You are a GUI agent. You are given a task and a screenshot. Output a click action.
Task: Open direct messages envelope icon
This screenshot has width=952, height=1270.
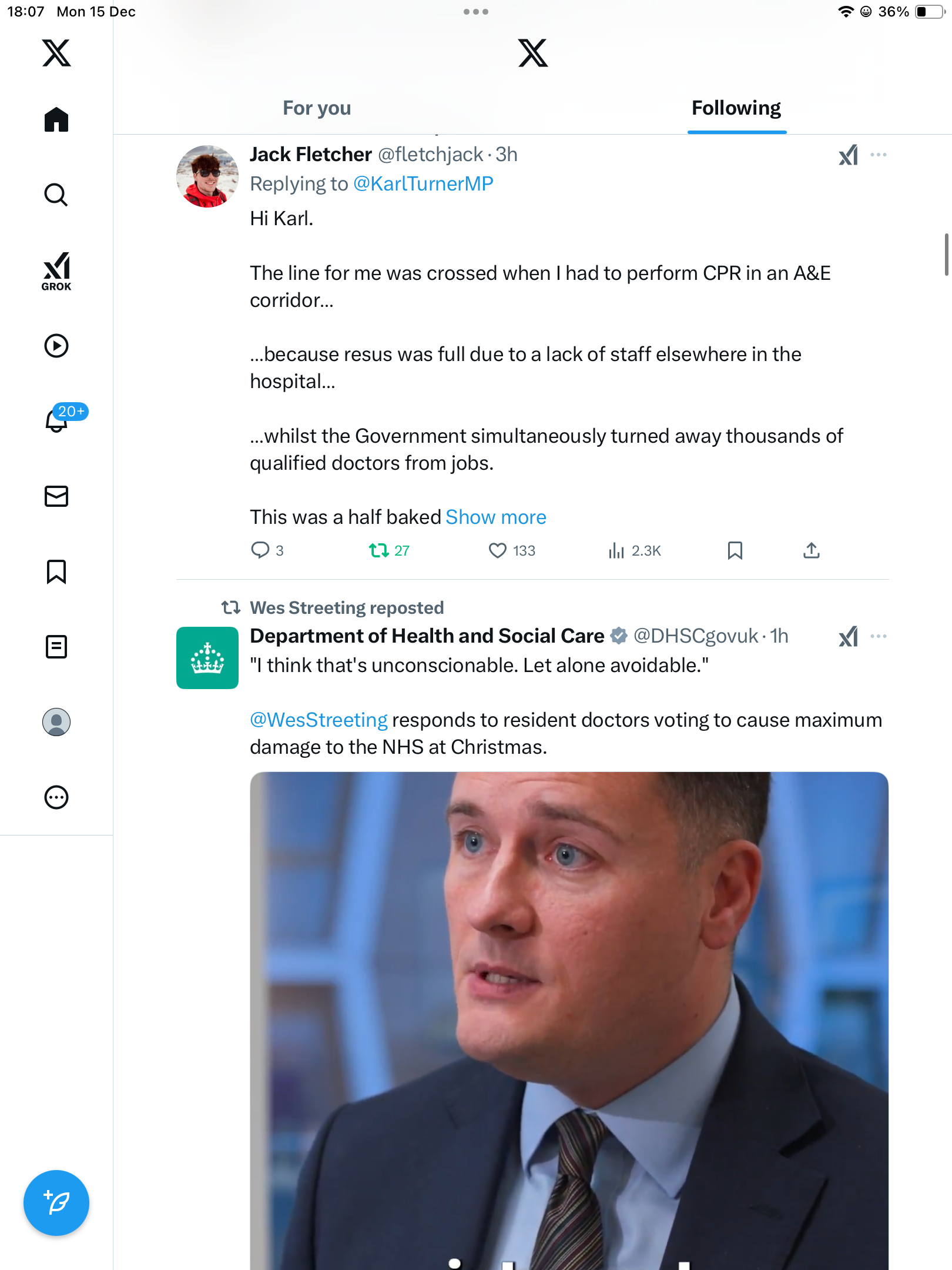tap(56, 496)
